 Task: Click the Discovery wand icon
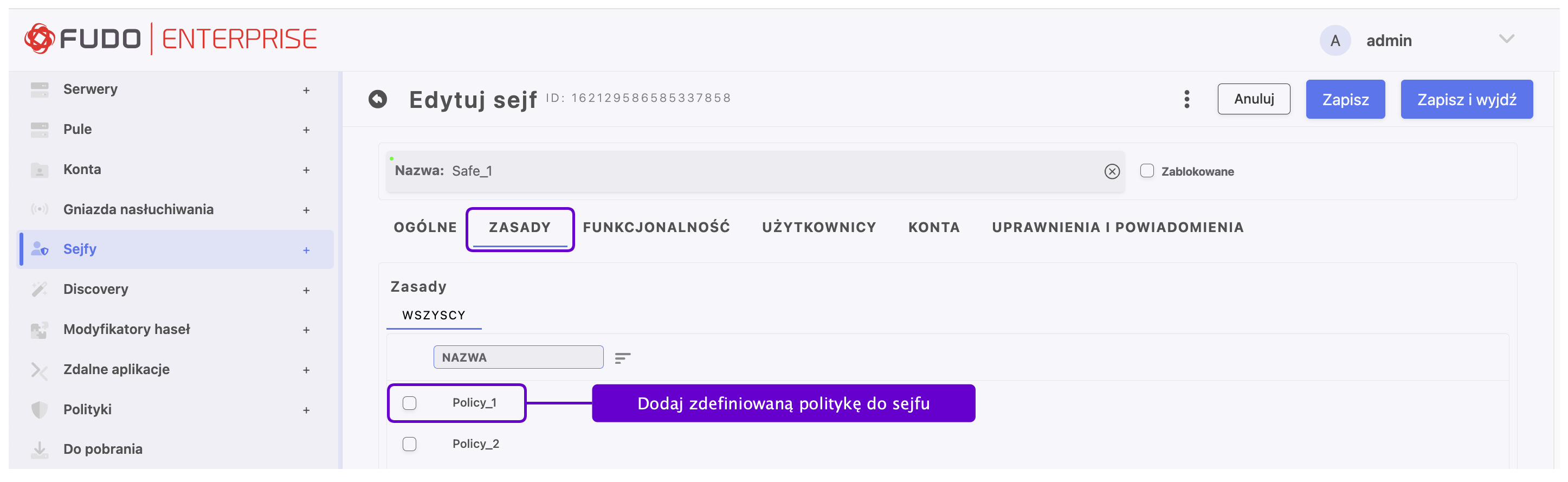coord(40,289)
